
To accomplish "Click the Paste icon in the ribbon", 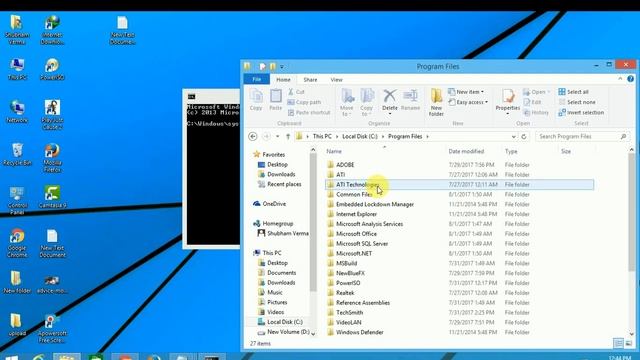I will pyautogui.click(x=276, y=100).
